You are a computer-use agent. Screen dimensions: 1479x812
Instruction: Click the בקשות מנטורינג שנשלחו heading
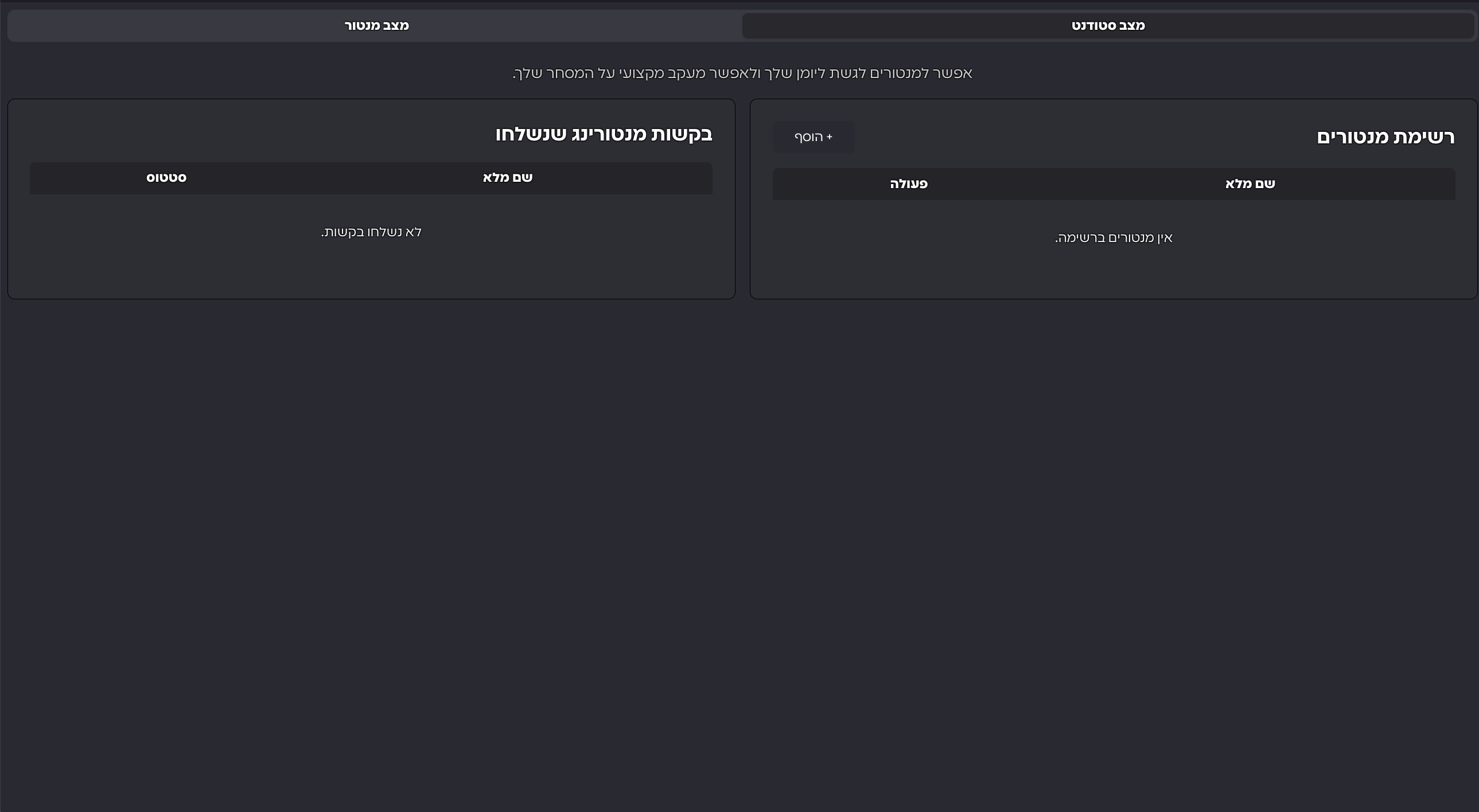[x=604, y=134]
